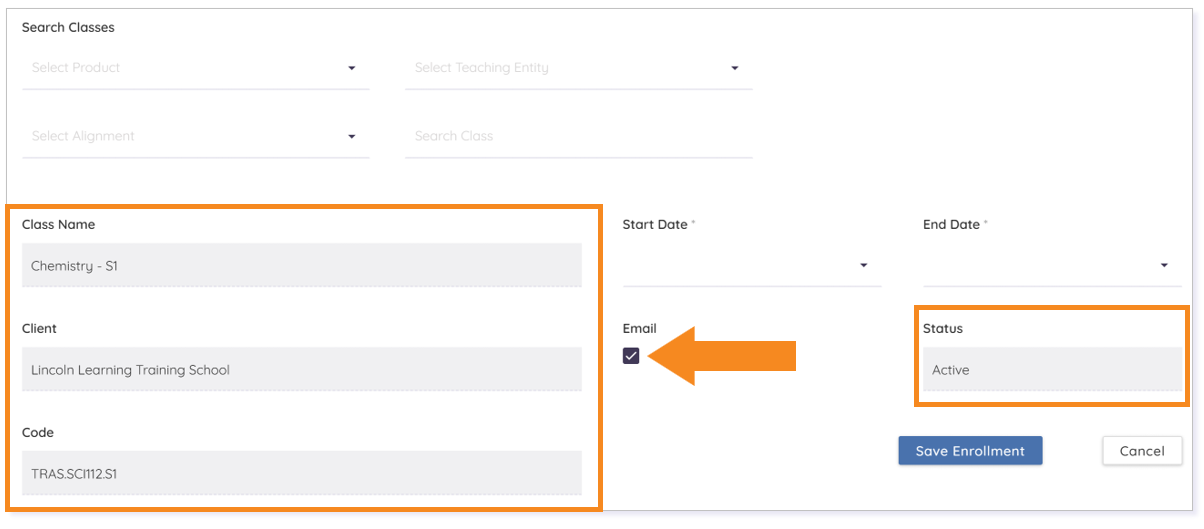Click the orange arrow pointing at Email

[x=722, y=356]
